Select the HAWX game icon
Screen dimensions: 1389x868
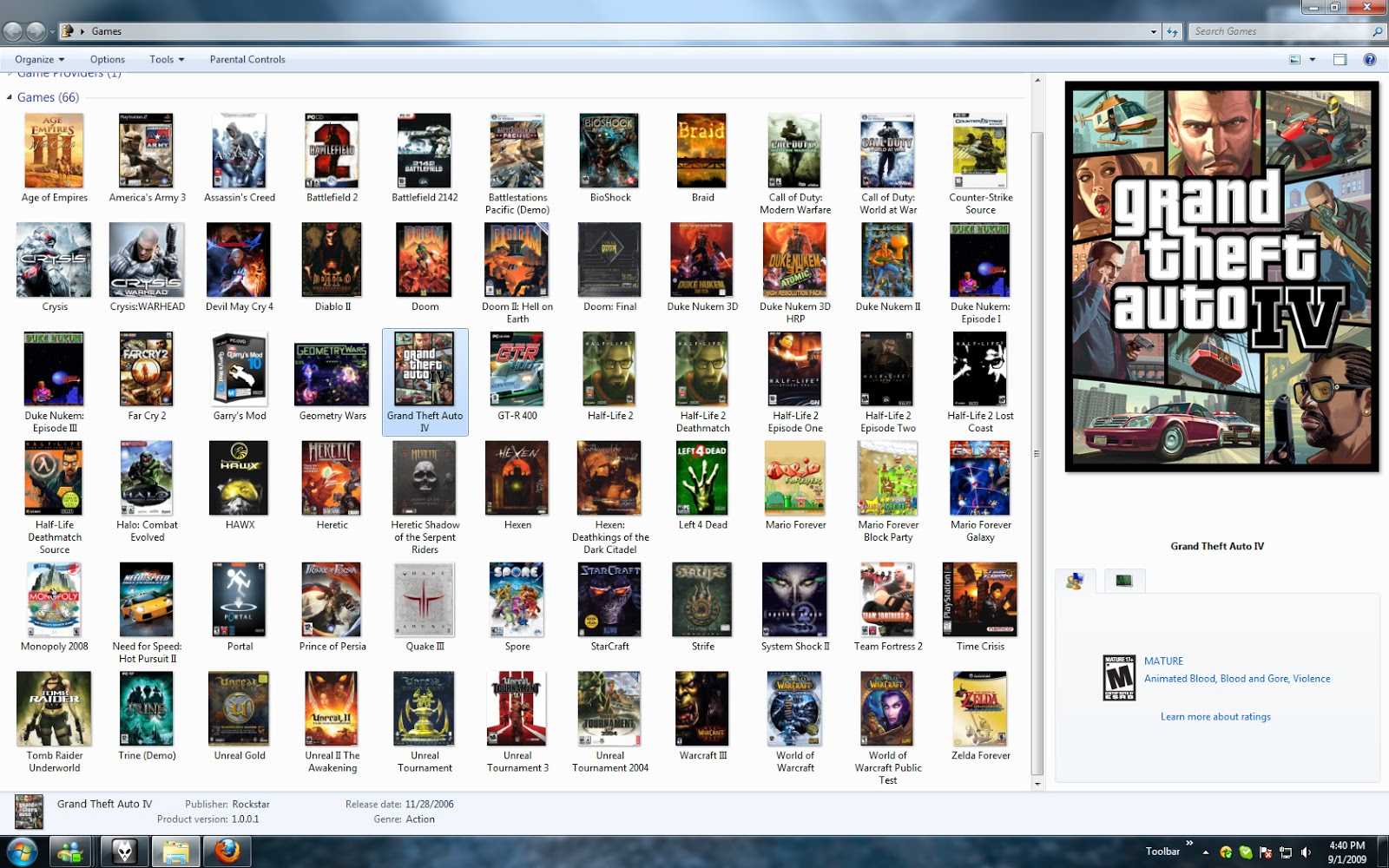240,478
